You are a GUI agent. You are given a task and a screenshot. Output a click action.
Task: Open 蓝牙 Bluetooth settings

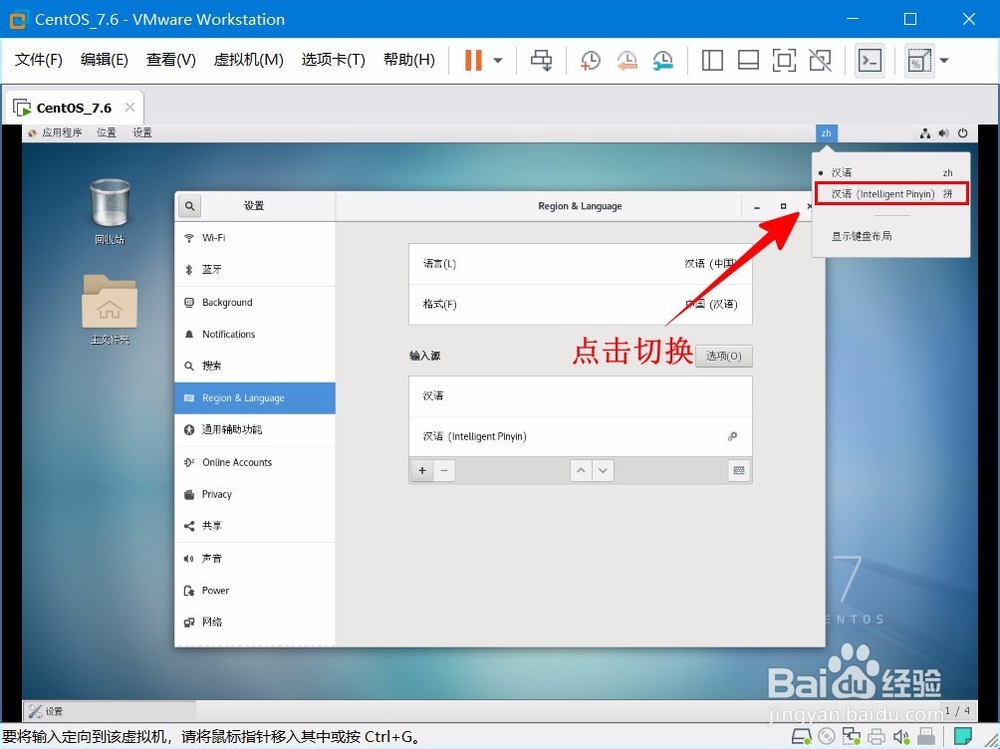tap(255, 270)
